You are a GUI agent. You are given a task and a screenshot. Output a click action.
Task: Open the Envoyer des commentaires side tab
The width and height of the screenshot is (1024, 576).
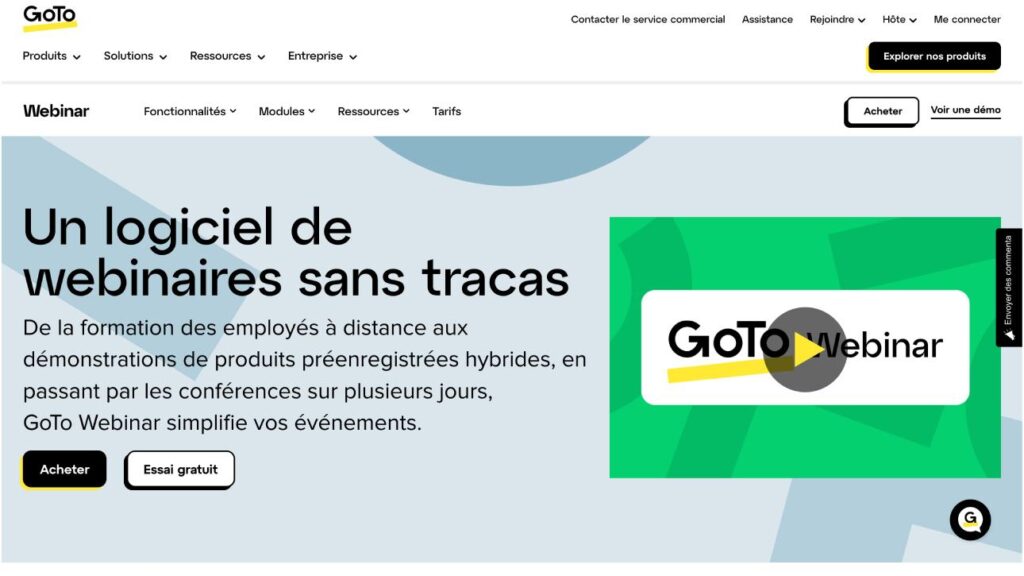tap(1008, 287)
